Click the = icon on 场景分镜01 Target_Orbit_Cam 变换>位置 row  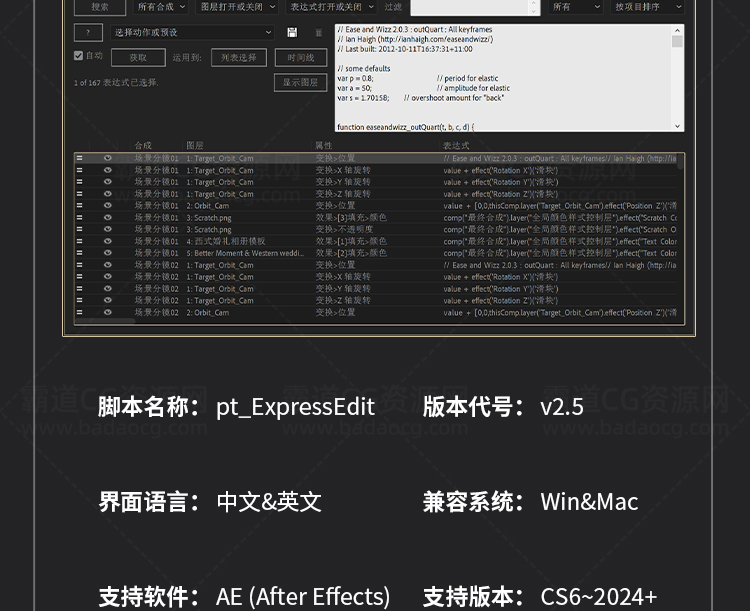coord(79,158)
